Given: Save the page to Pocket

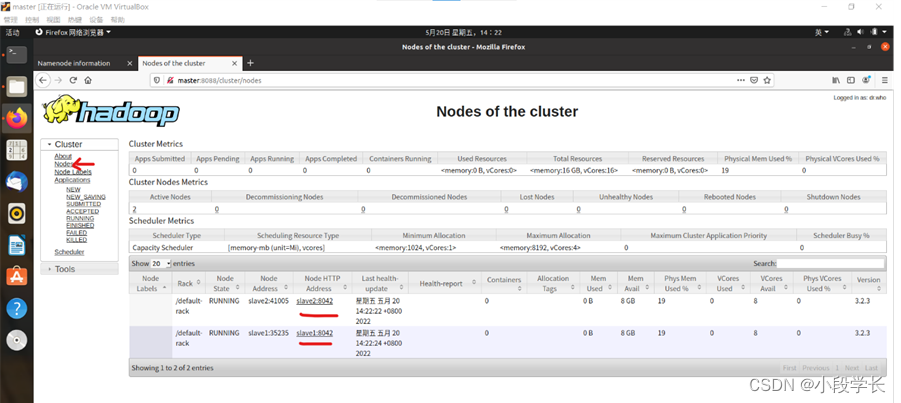Looking at the screenshot, I should tap(754, 80).
